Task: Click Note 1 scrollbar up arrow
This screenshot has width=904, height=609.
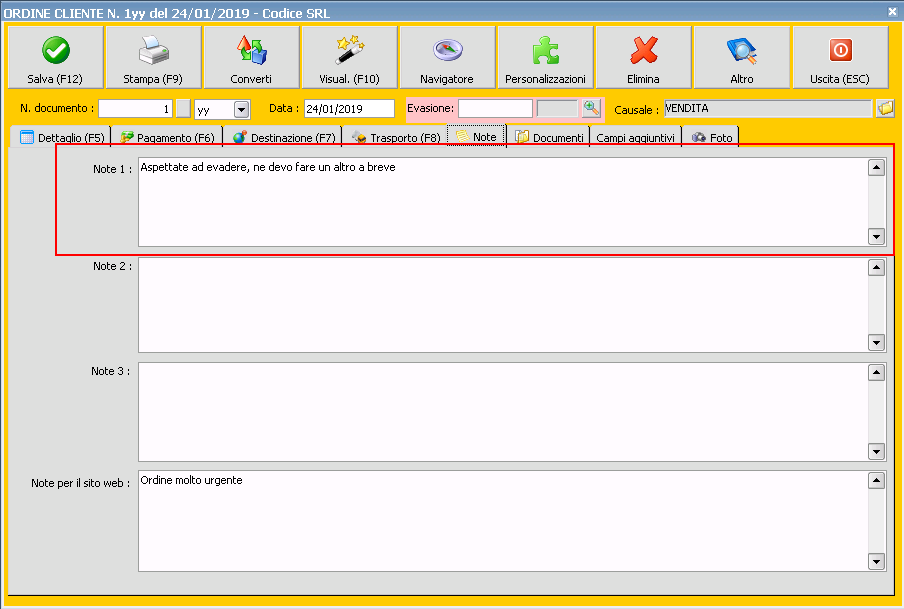Action: (876, 167)
